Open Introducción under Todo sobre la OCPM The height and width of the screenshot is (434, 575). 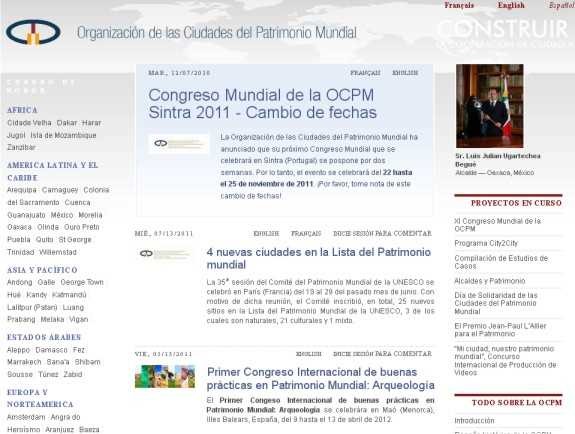(x=474, y=421)
